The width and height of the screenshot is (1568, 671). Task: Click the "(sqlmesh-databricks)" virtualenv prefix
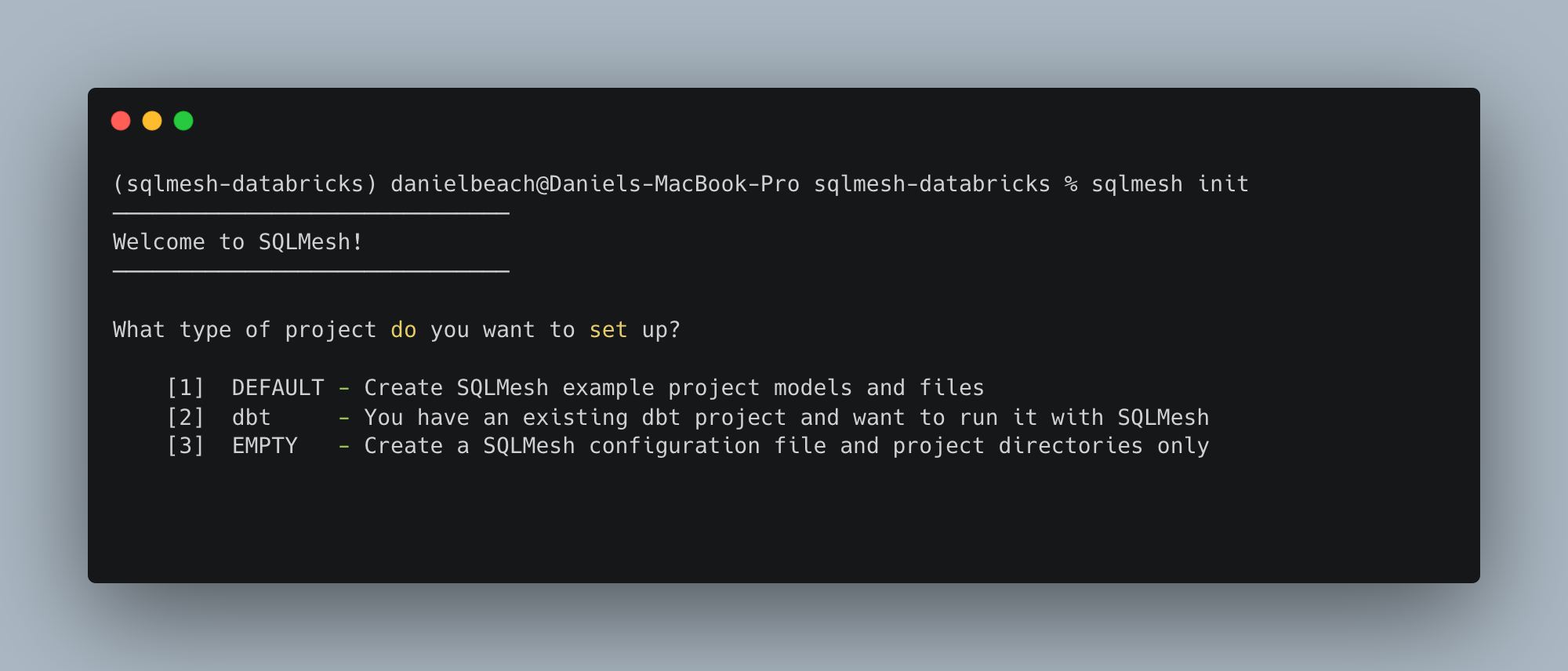pyautogui.click(x=245, y=184)
